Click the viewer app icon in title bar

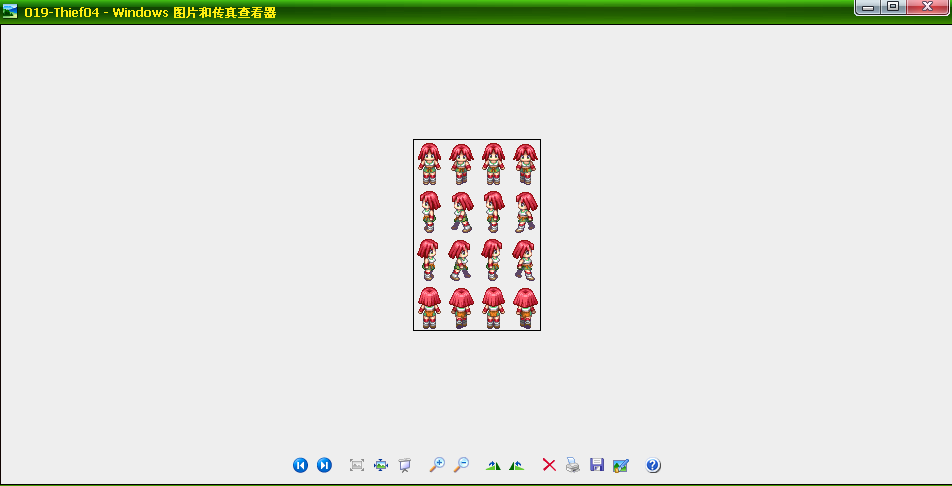(10, 11)
